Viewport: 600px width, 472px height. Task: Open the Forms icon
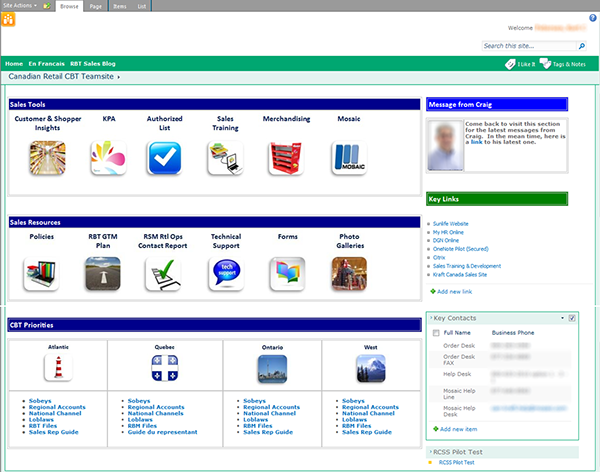pos(287,274)
